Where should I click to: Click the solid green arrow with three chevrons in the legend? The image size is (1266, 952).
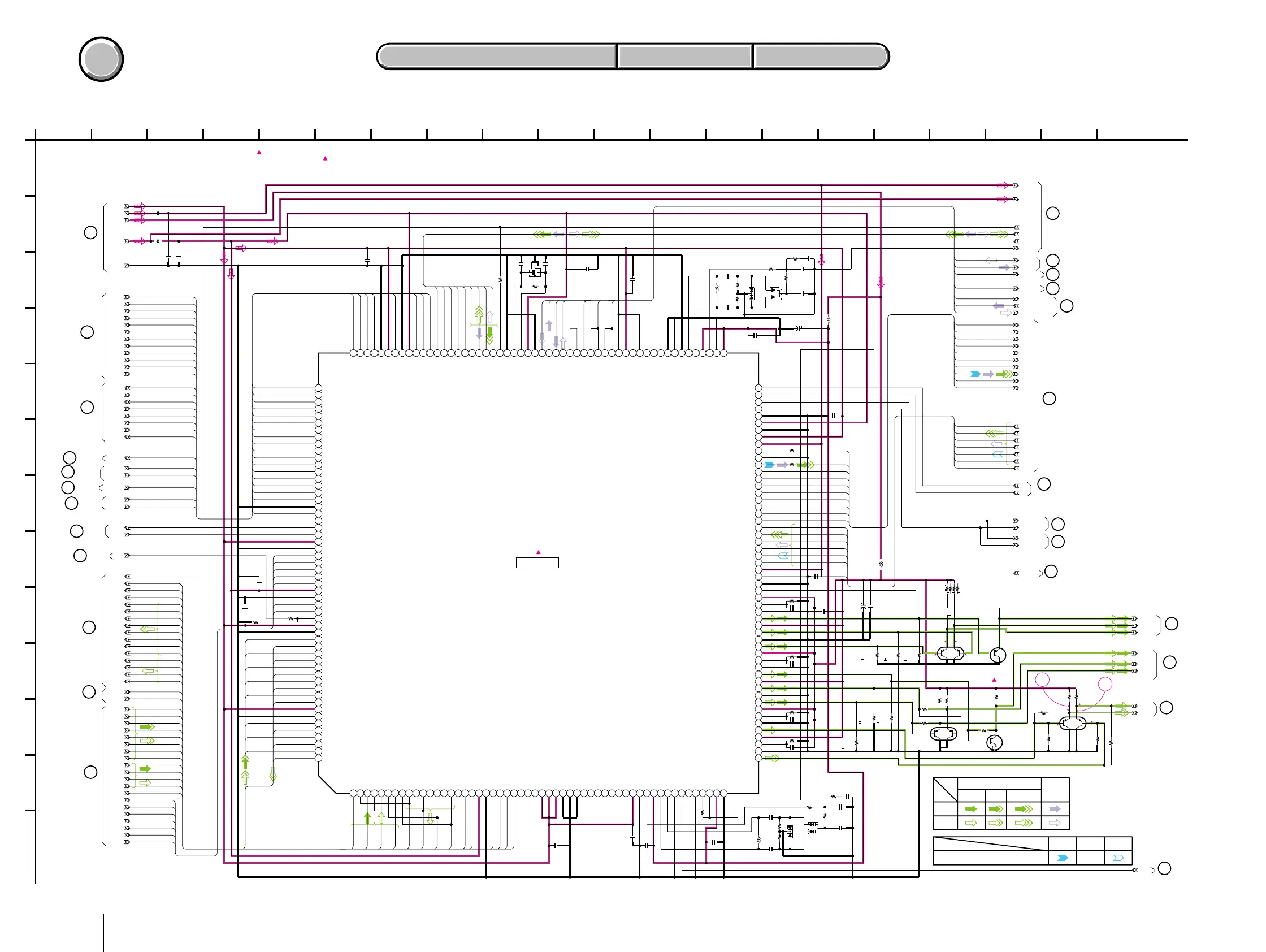coord(1024,809)
